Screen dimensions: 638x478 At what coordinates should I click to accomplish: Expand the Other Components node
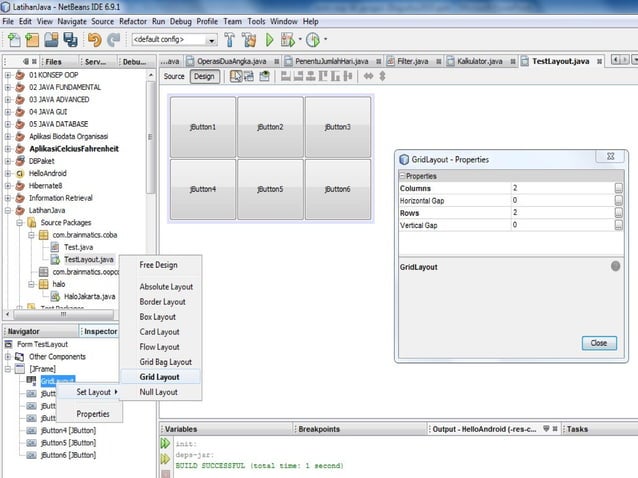(8, 356)
